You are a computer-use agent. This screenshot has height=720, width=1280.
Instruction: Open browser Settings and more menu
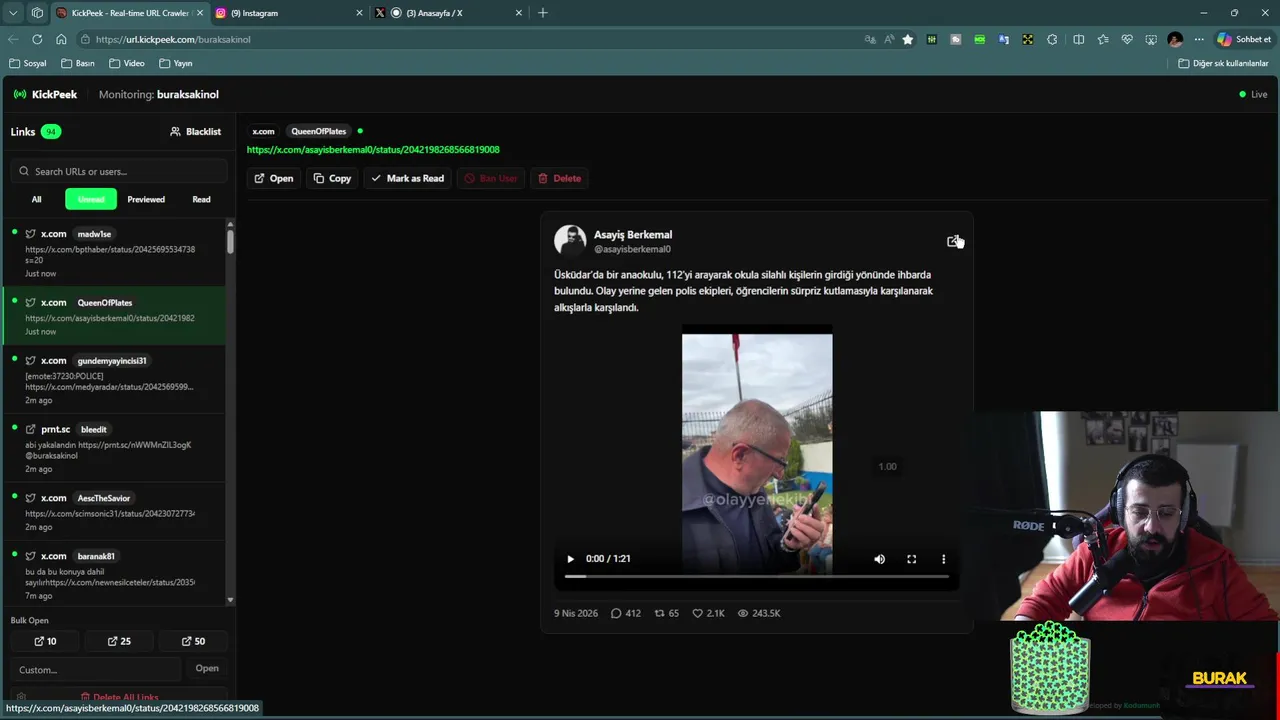click(1199, 39)
